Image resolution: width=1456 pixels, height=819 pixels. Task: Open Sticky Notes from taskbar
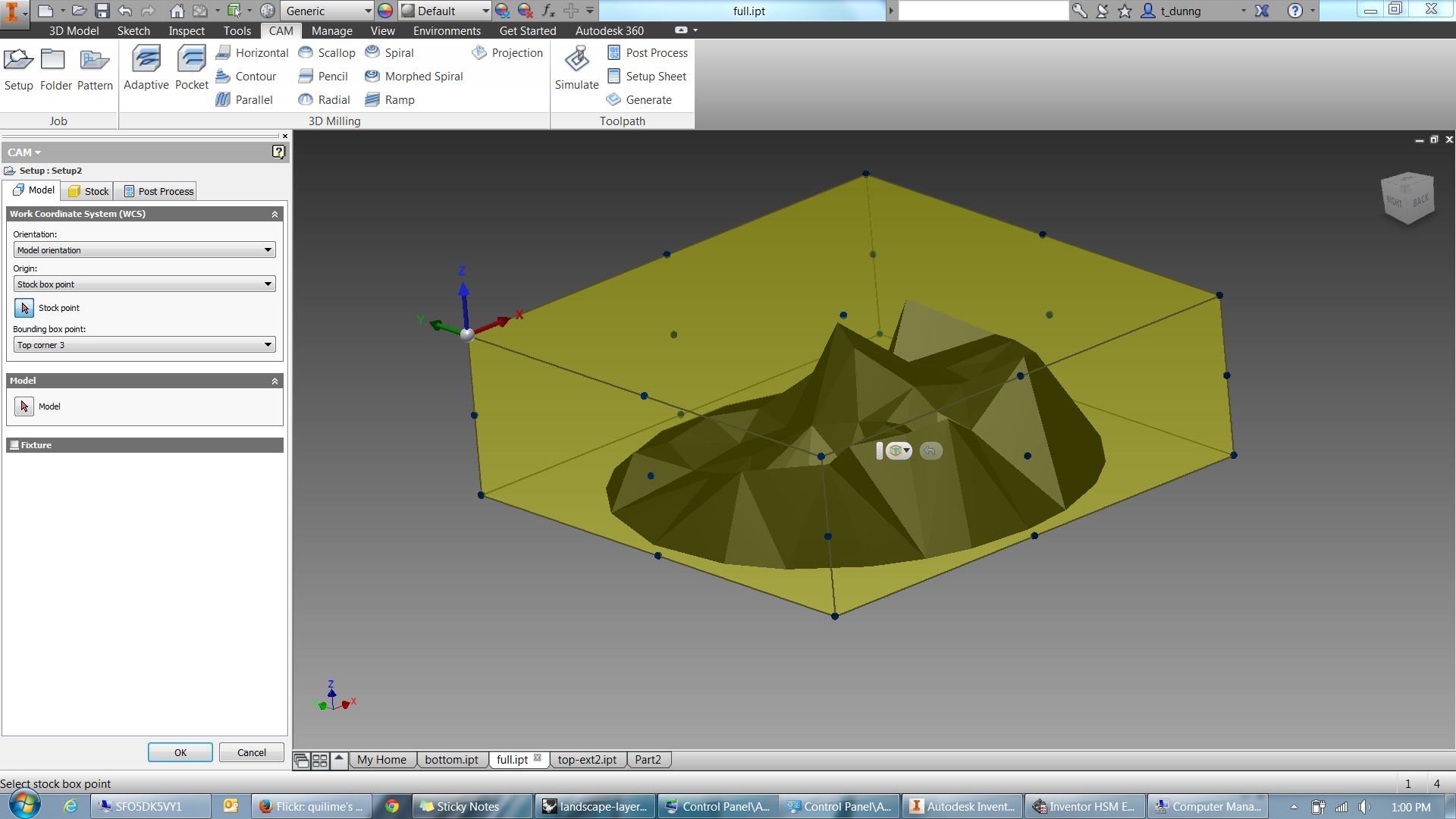pos(473,806)
